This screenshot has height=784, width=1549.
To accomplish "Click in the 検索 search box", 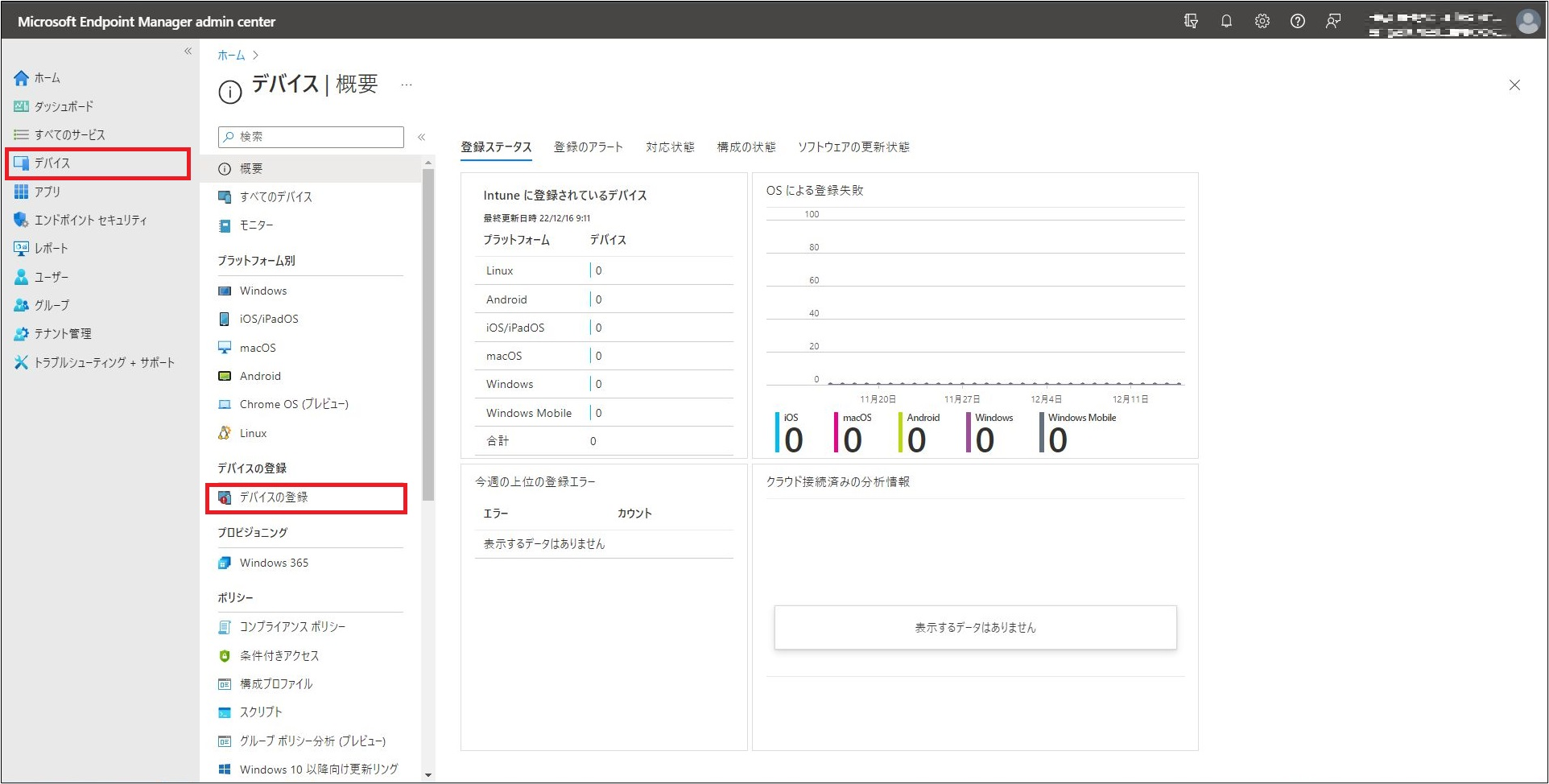I will (x=311, y=137).
